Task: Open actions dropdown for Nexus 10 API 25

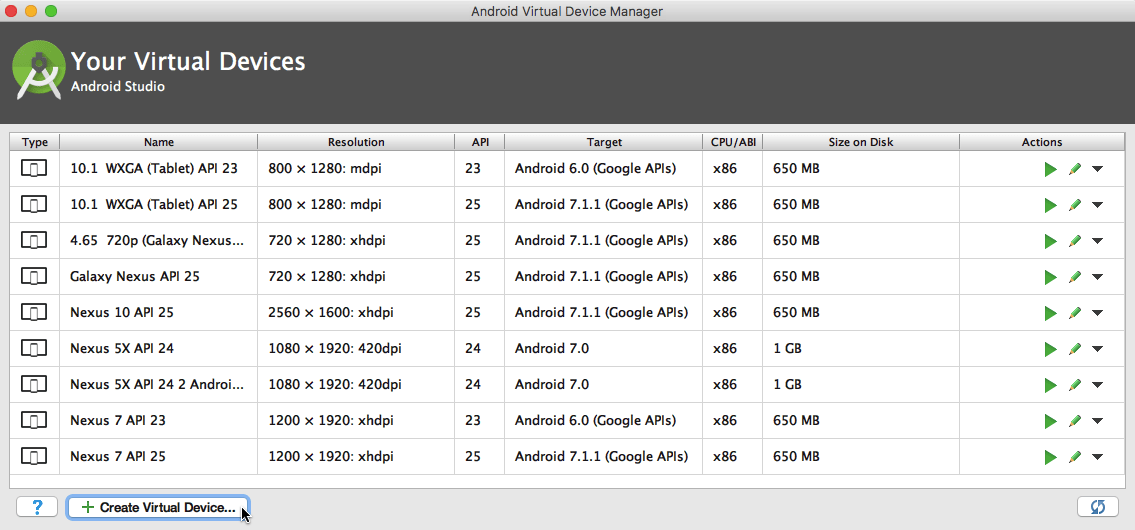Action: click(x=1098, y=313)
